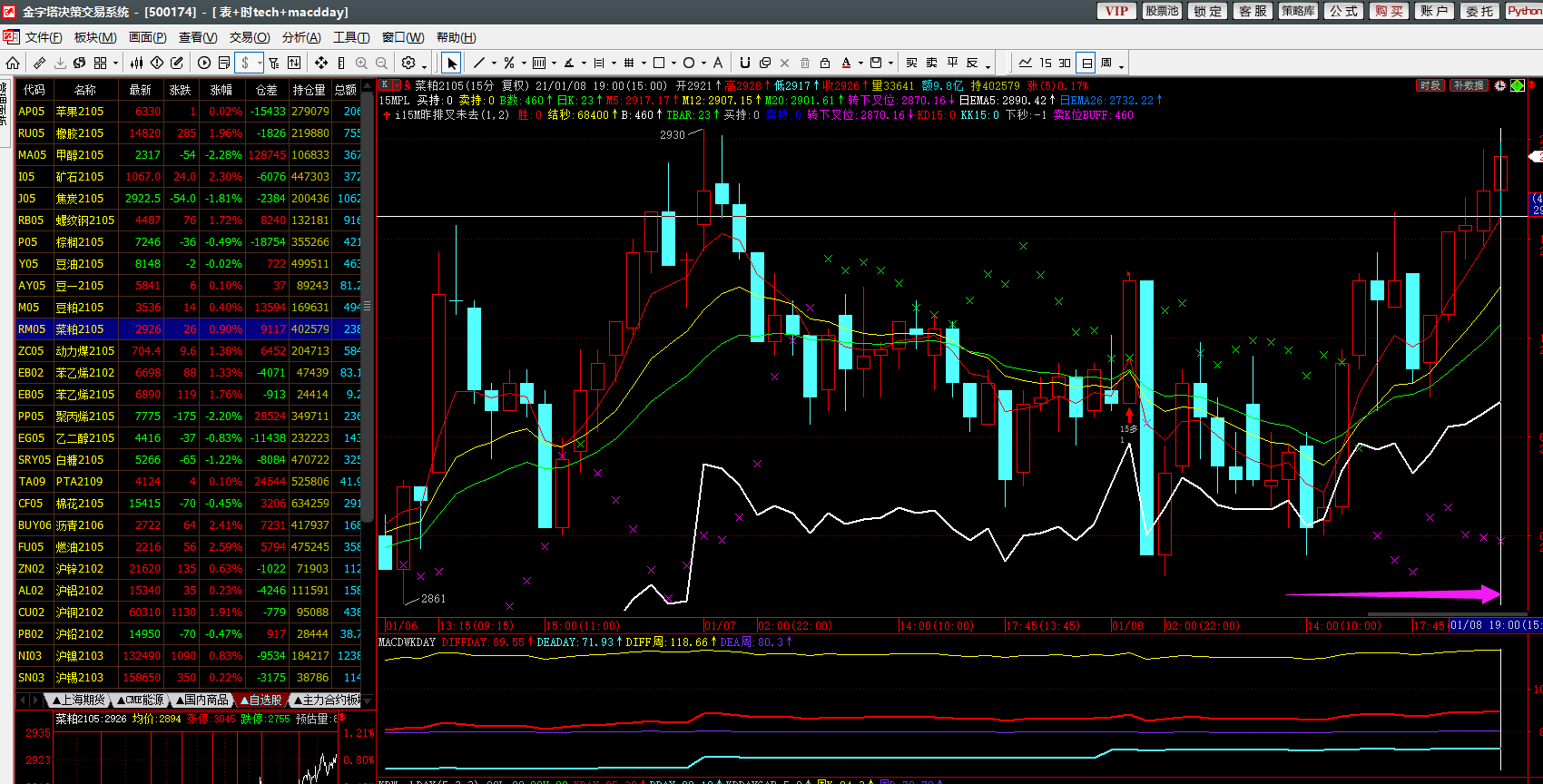Open dropdown next to line tool
This screenshot has width=1543, height=784.
(x=494, y=64)
